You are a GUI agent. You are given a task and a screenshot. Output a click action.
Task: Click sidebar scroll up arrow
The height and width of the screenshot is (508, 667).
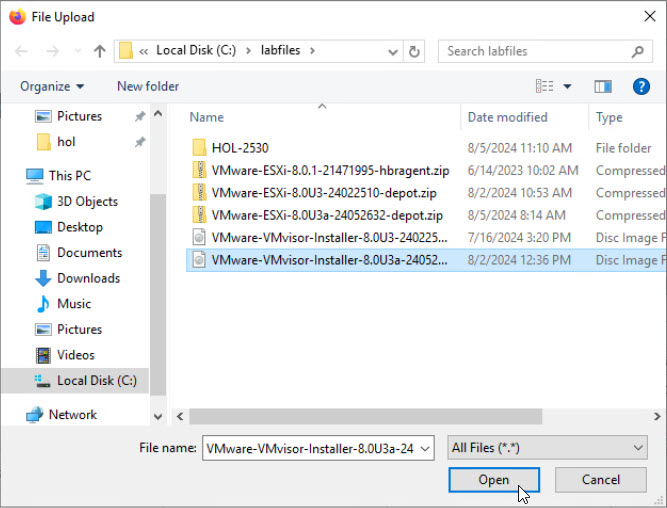click(x=158, y=114)
